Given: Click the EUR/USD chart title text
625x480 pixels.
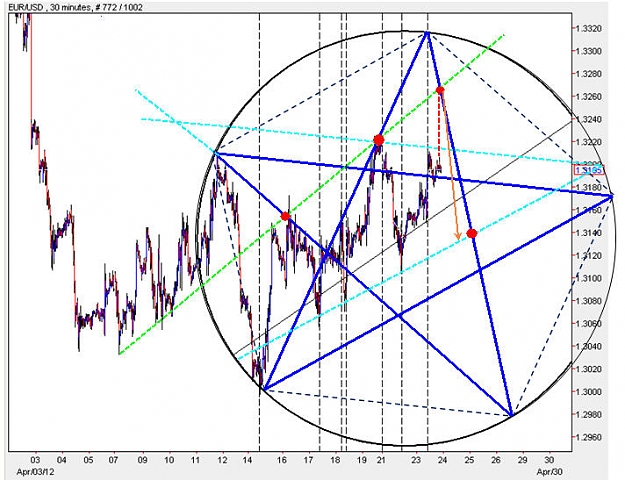Looking at the screenshot, I should point(75,7).
